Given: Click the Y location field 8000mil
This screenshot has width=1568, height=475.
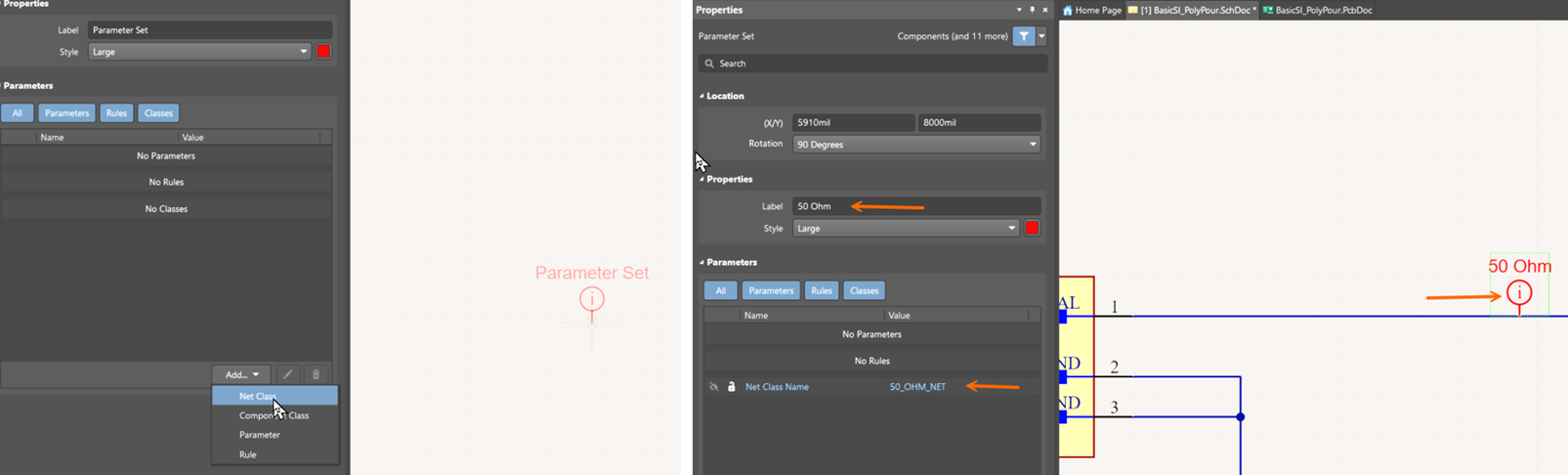Looking at the screenshot, I should (x=979, y=122).
